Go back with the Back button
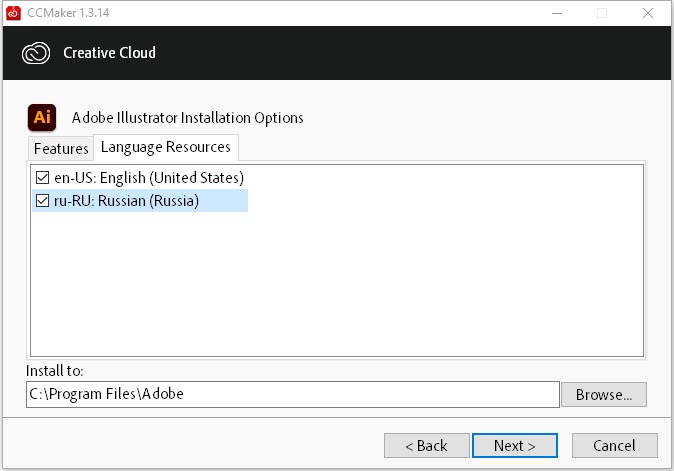This screenshot has width=674, height=471. 426,446
